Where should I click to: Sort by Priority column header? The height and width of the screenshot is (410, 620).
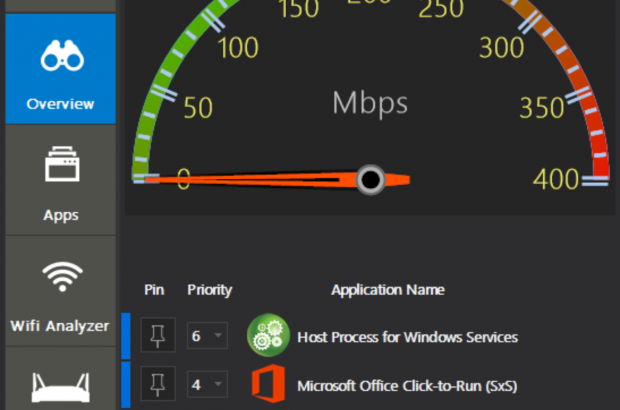pyautogui.click(x=209, y=290)
